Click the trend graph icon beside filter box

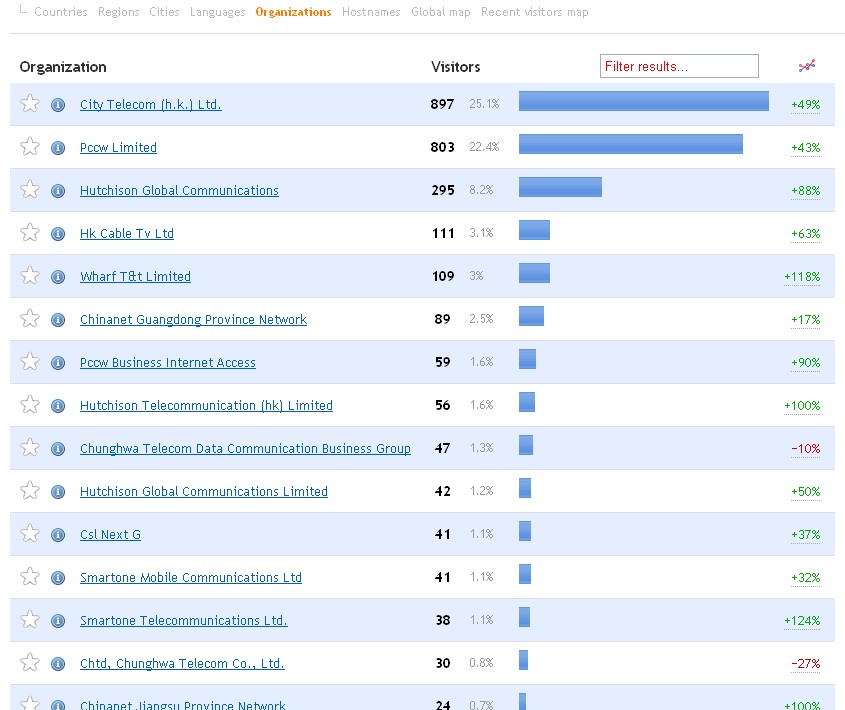pos(807,66)
